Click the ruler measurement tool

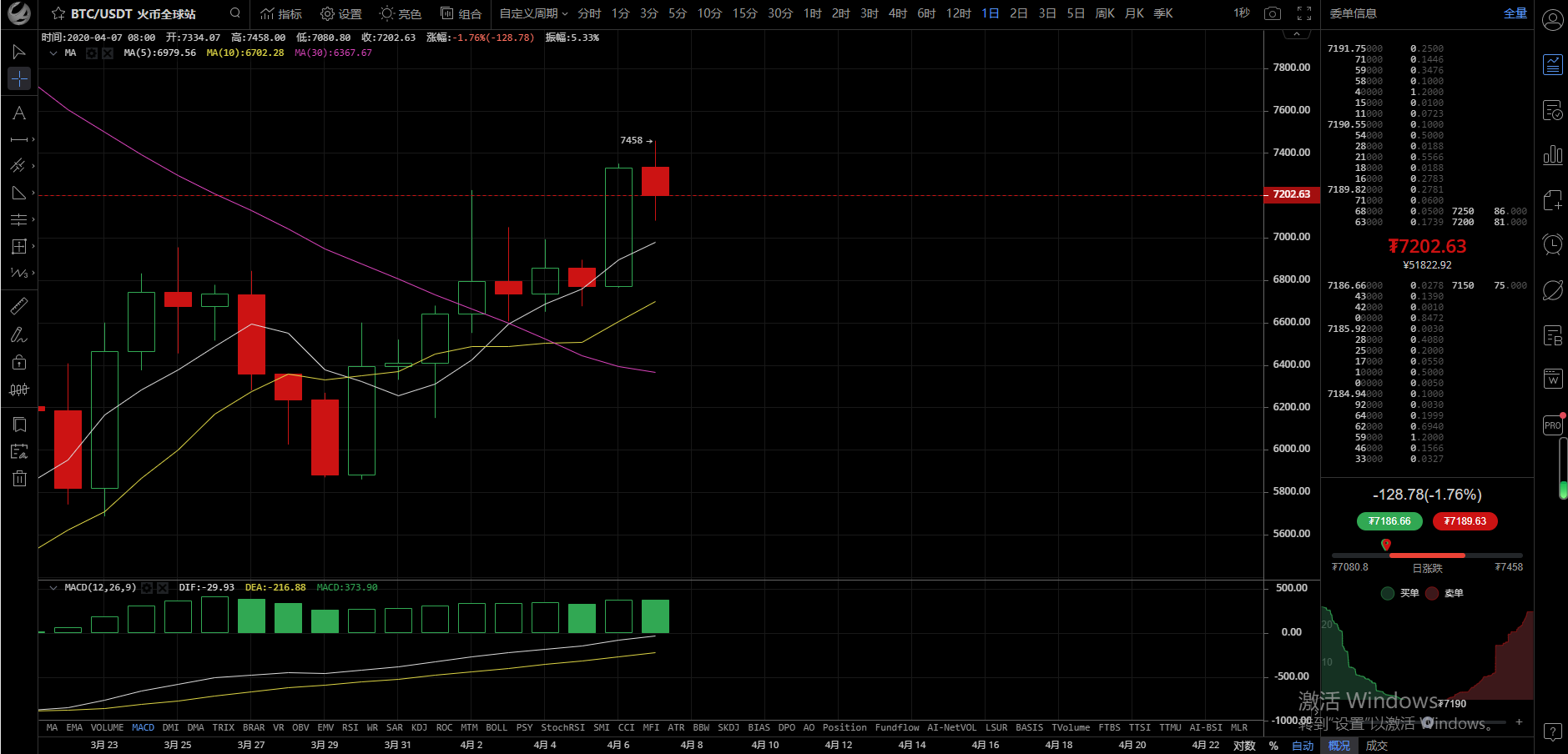[19, 306]
